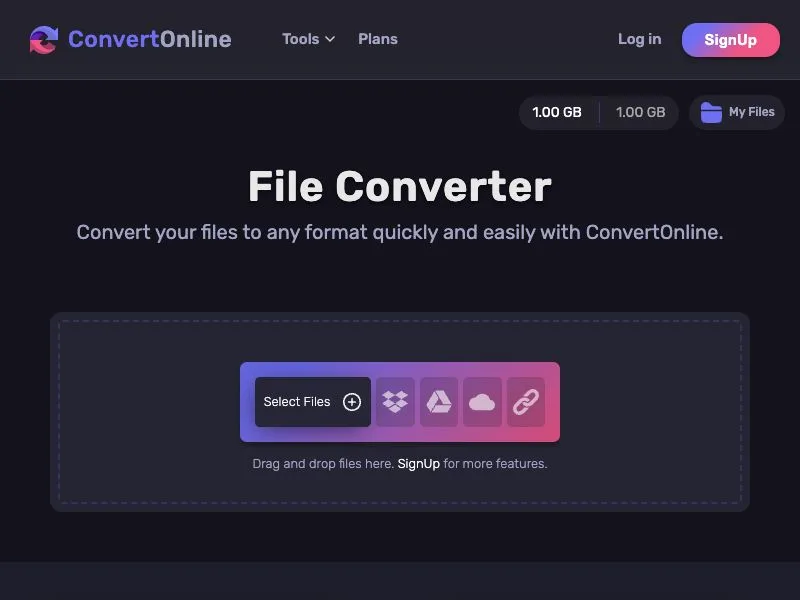The width and height of the screenshot is (800, 600).
Task: Import a file from Google Drive
Action: [x=439, y=402]
